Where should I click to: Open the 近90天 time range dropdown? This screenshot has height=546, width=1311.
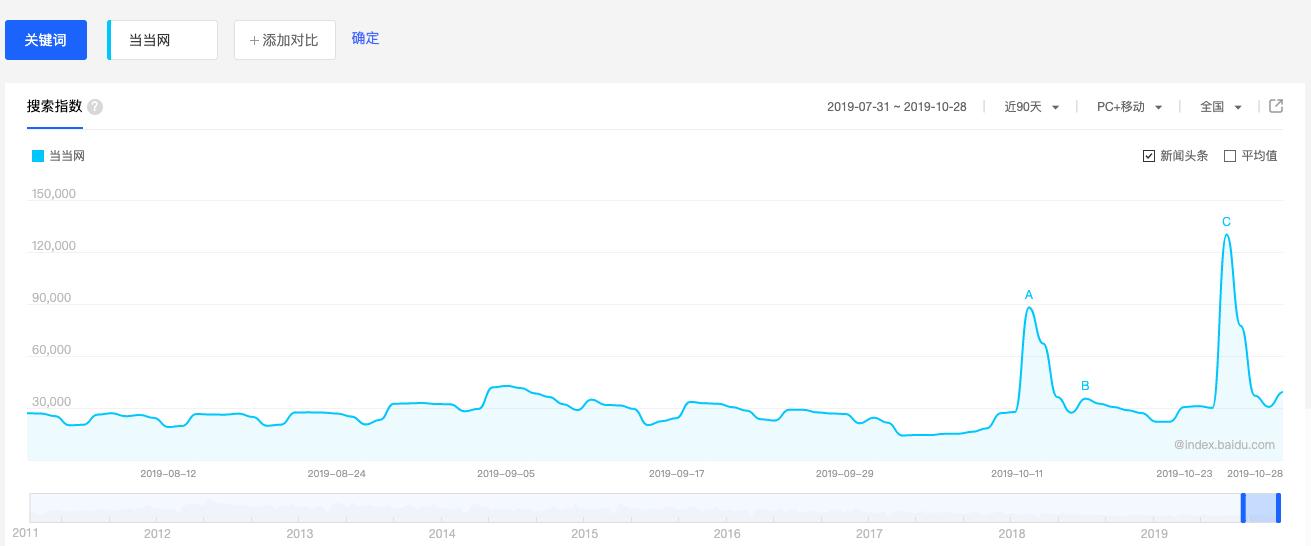click(1031, 107)
